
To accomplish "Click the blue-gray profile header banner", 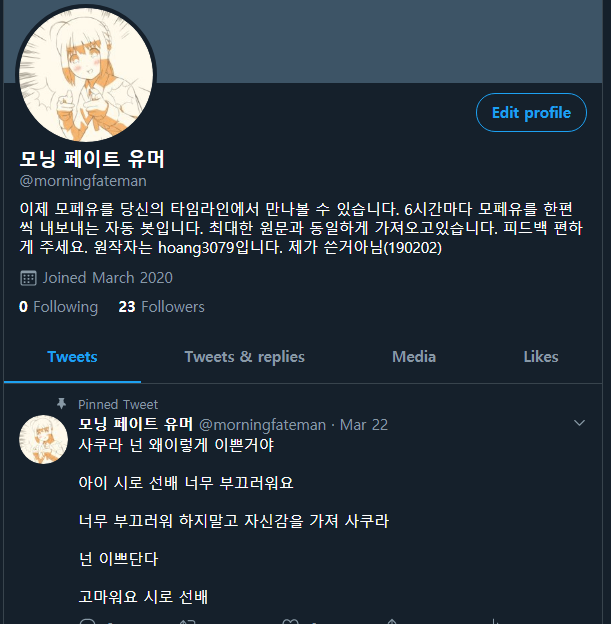I will click(378, 41).
